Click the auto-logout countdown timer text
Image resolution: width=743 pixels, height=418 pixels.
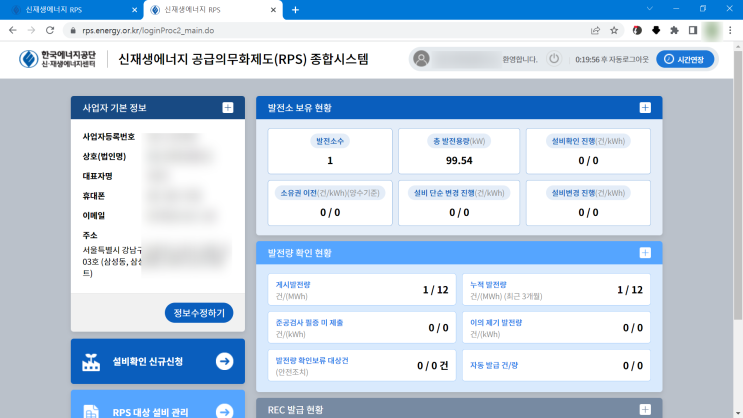tap(612, 59)
